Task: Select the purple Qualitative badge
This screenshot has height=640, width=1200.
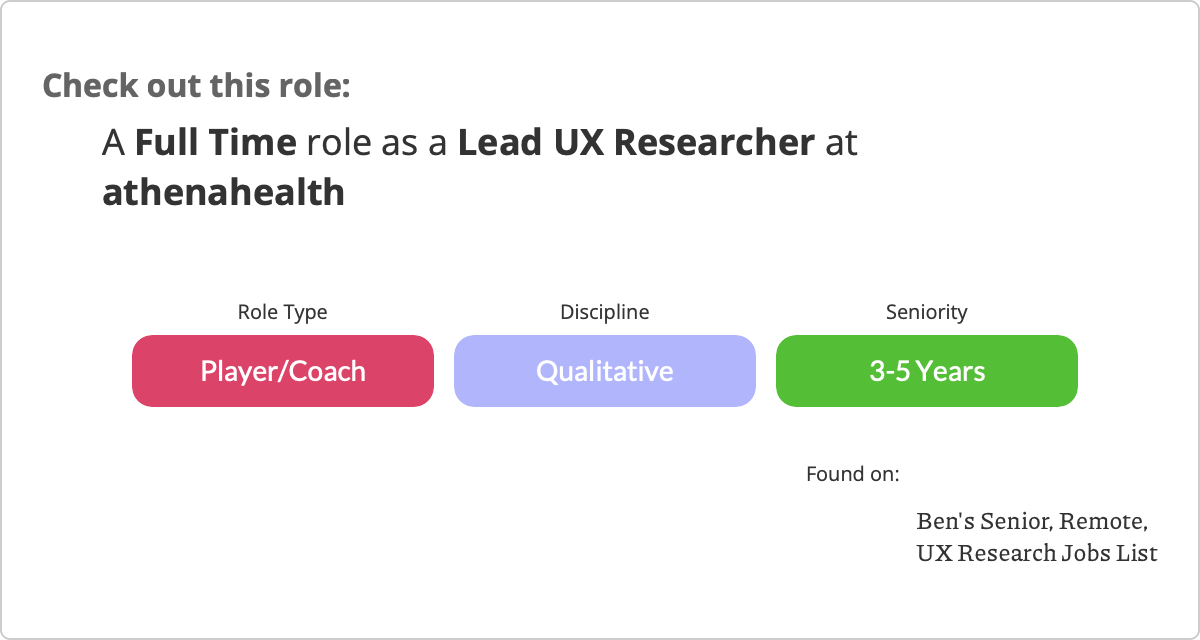Action: (605, 371)
